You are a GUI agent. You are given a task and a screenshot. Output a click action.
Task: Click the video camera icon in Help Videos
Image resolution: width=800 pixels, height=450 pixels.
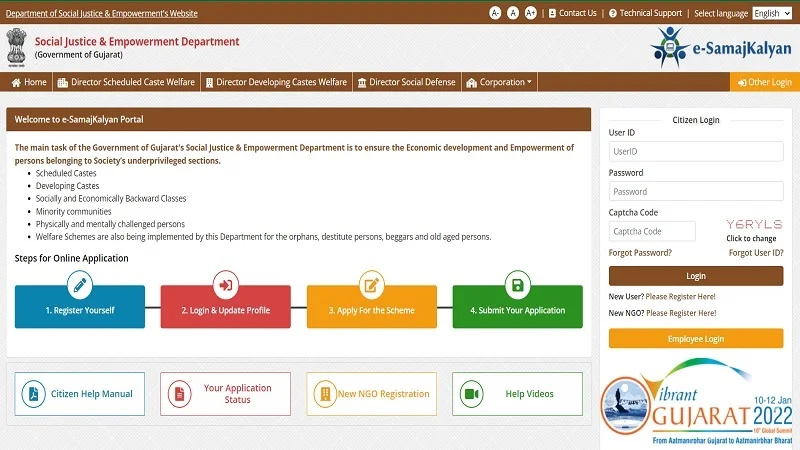click(x=471, y=394)
